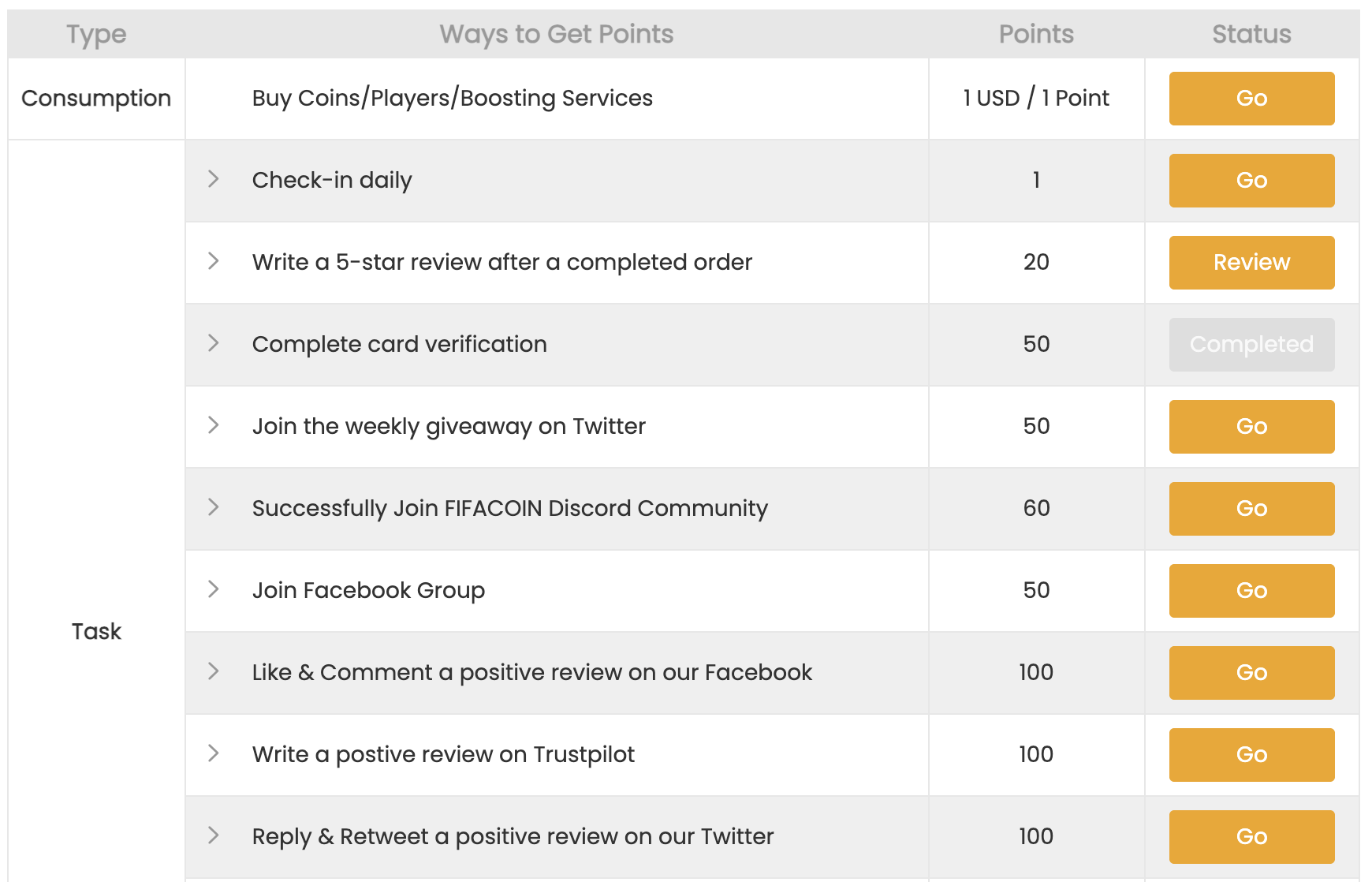Click Go for the Trustpilot review
This screenshot has width=1372, height=882.
(1251, 755)
